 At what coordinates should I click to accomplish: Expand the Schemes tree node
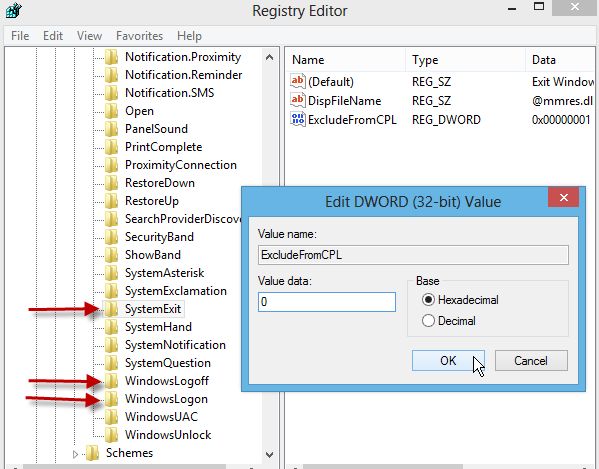coord(75,454)
